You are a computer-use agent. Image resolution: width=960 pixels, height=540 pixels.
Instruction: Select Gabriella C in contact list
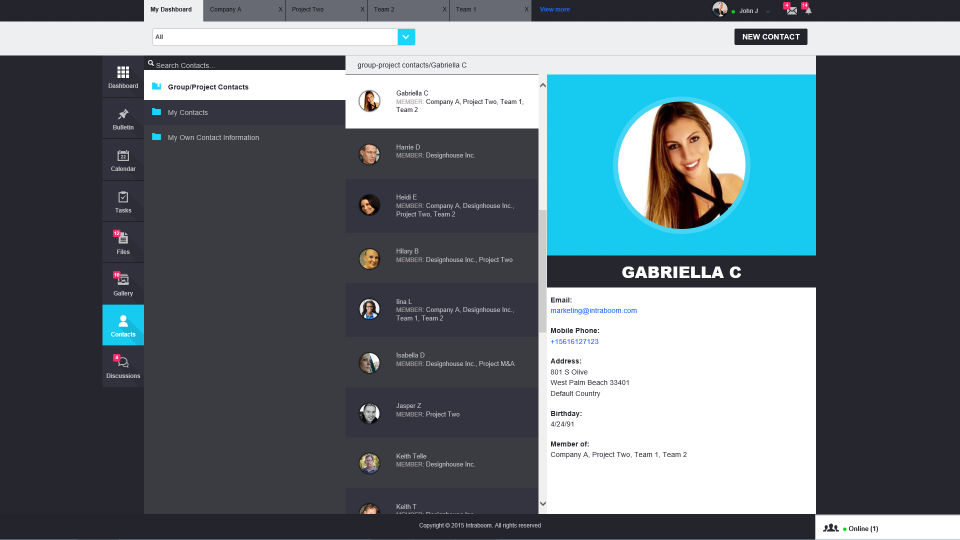pyautogui.click(x=442, y=101)
